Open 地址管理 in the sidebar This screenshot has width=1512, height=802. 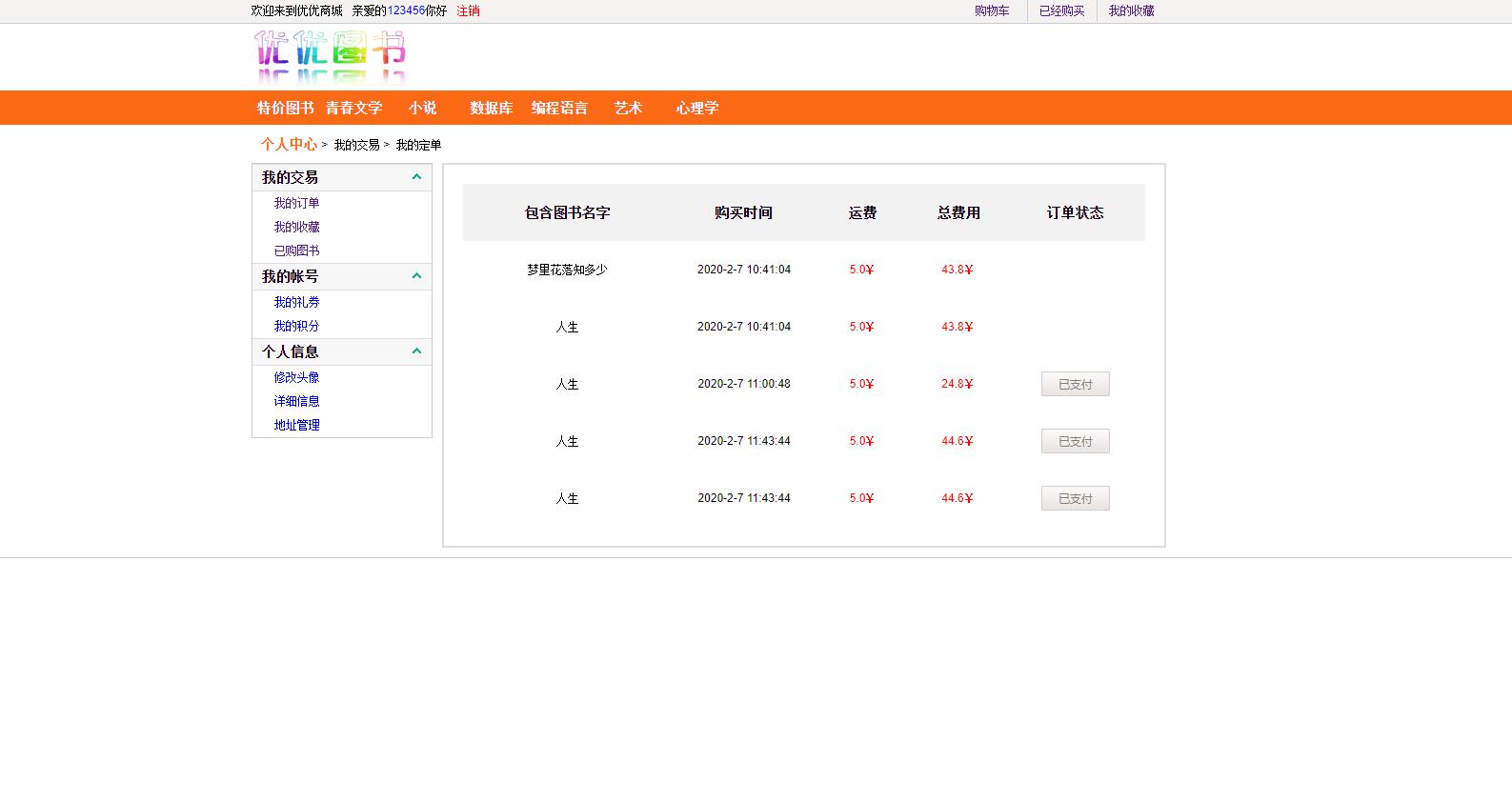pos(296,425)
